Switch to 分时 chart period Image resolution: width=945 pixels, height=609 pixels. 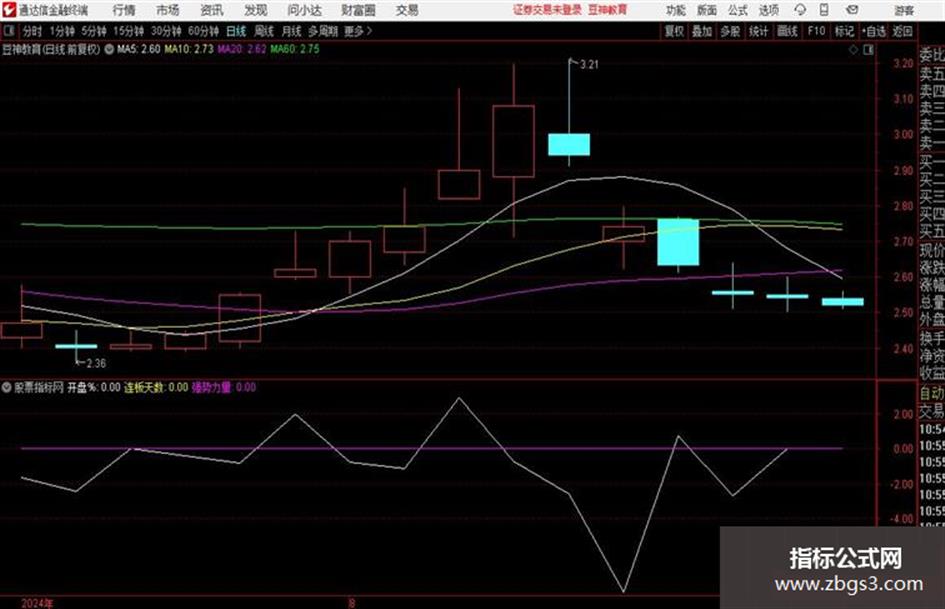33,31
